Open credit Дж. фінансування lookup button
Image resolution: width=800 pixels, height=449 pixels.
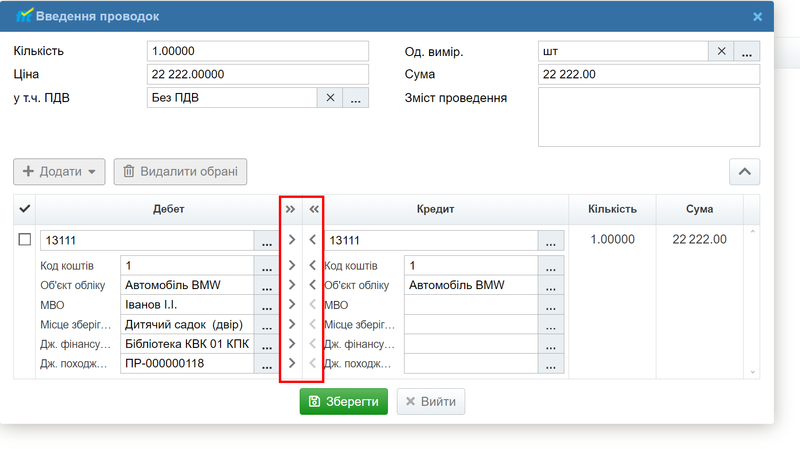551,344
